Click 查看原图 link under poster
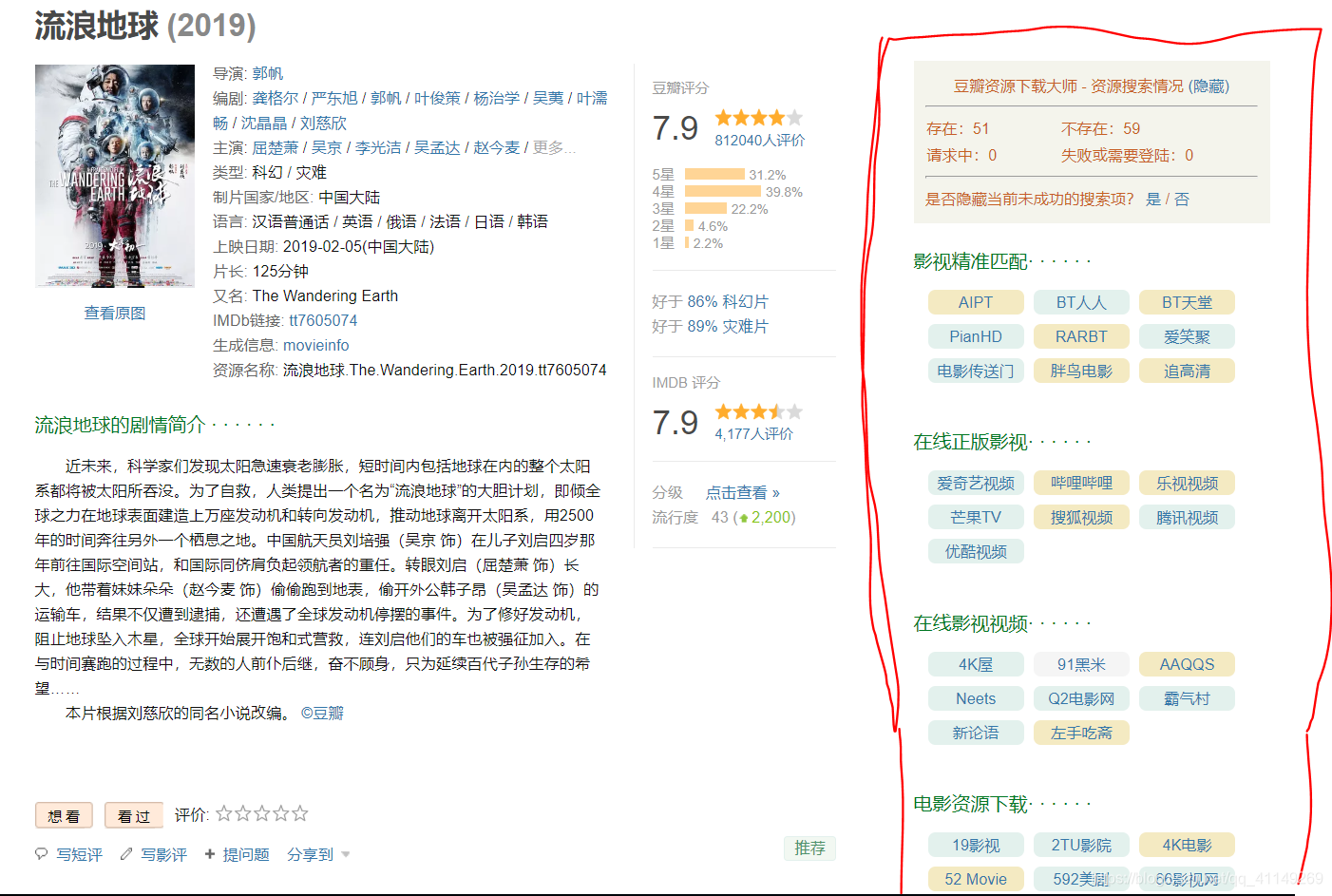 (x=115, y=313)
